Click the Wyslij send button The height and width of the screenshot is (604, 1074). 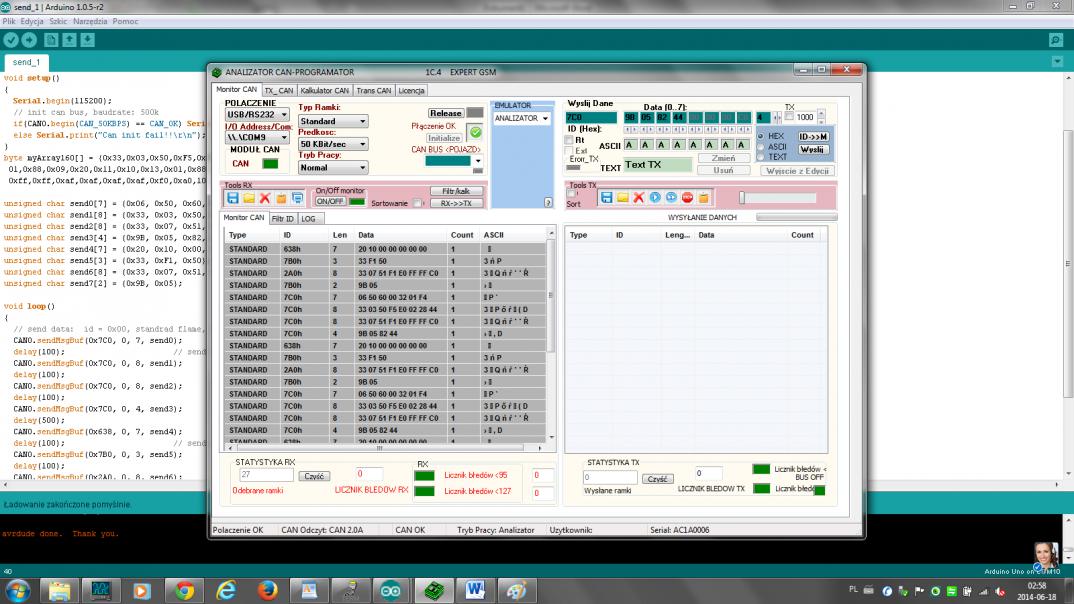(813, 149)
